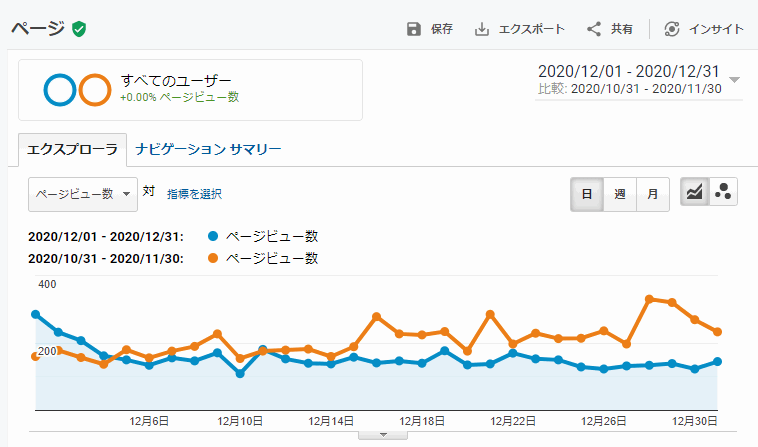
Task: Click the date range 2020/12/01 - 2020/12/31
Action: pyautogui.click(x=629, y=72)
